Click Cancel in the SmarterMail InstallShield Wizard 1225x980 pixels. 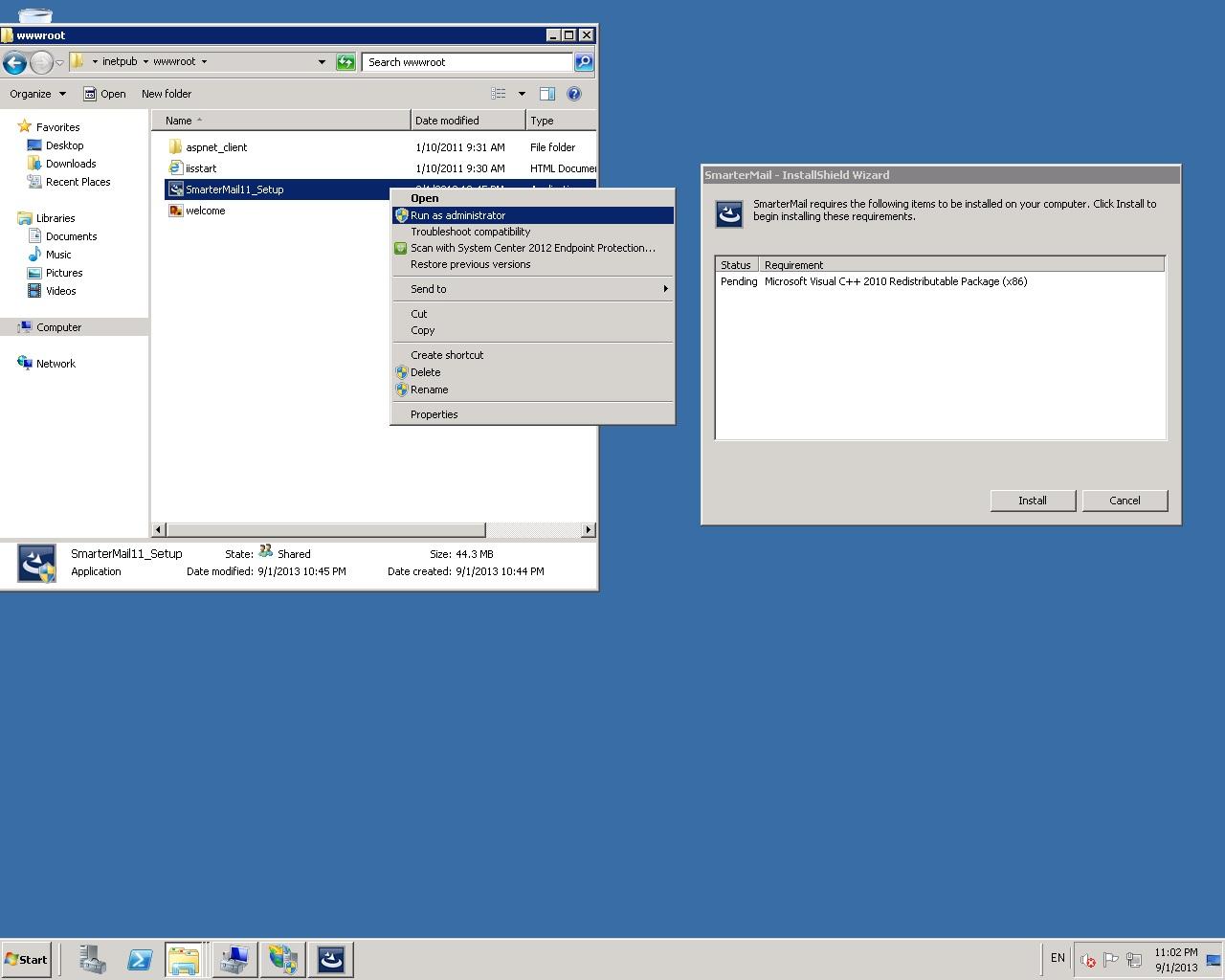[1125, 501]
